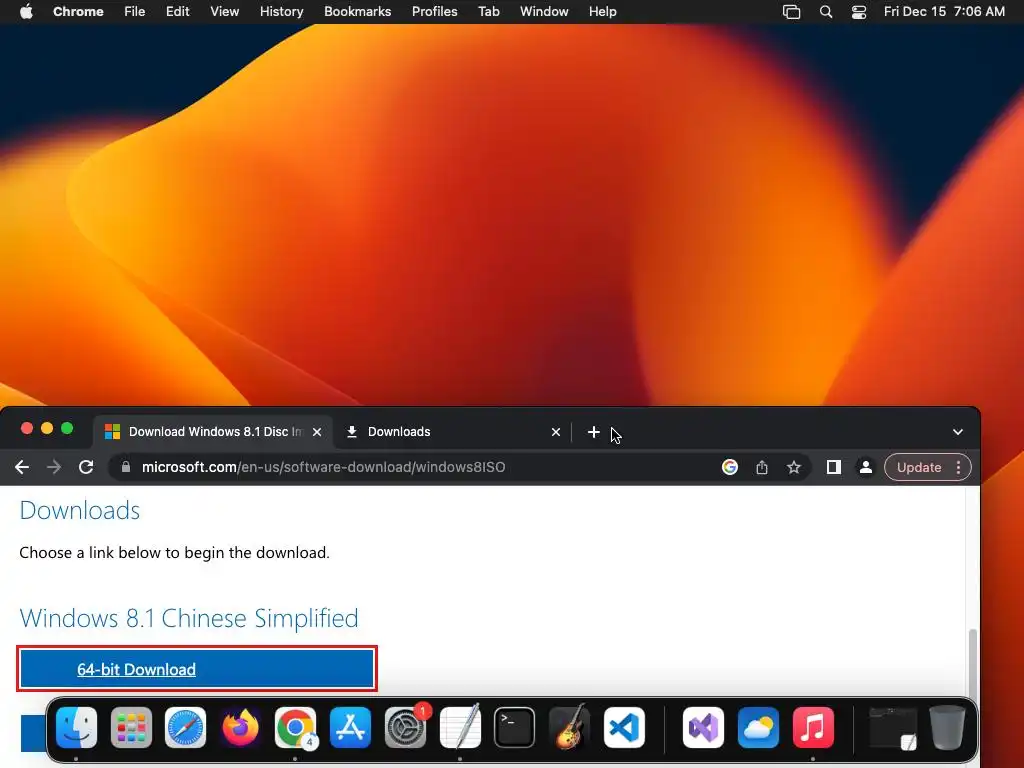1024x768 pixels.
Task: Open the Chrome profile icon
Action: (865, 467)
